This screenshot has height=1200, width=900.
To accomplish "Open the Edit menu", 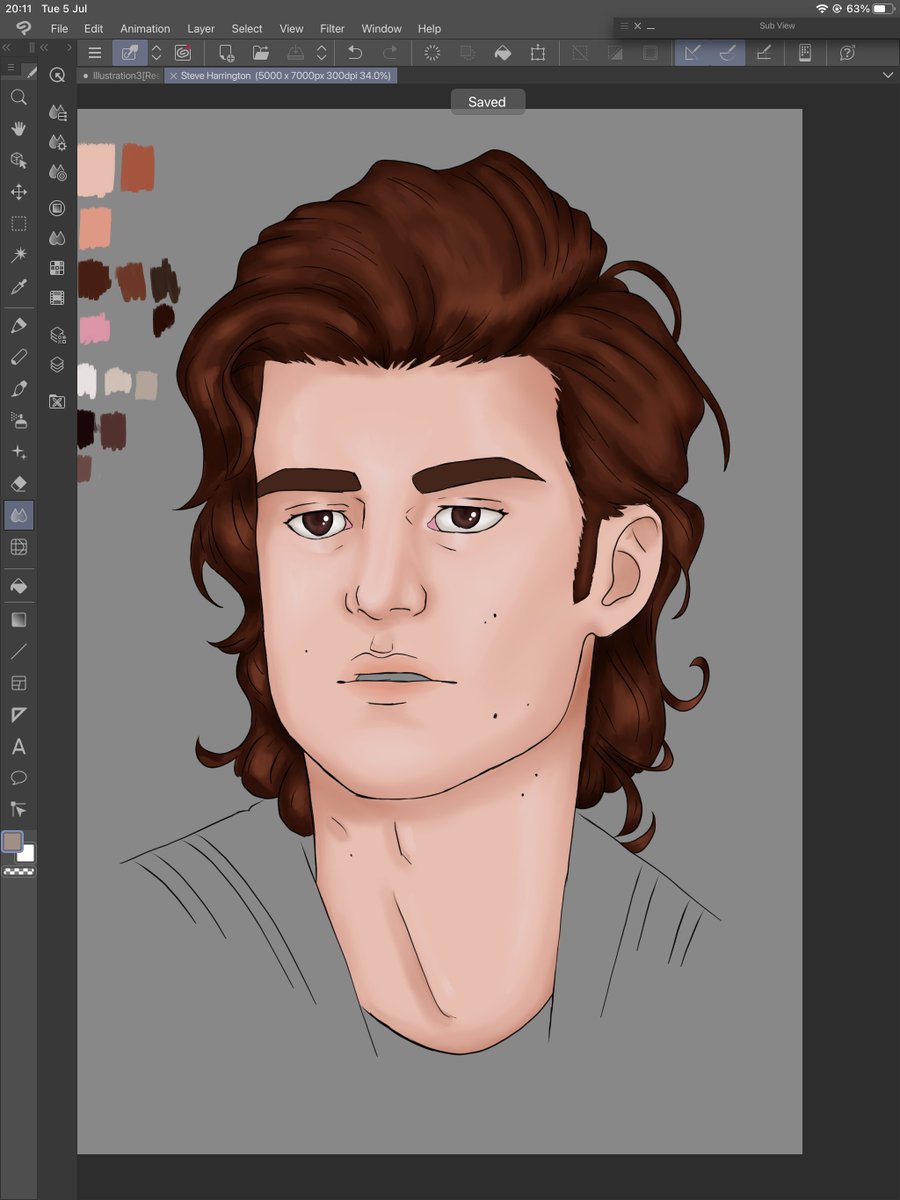I will (x=94, y=29).
